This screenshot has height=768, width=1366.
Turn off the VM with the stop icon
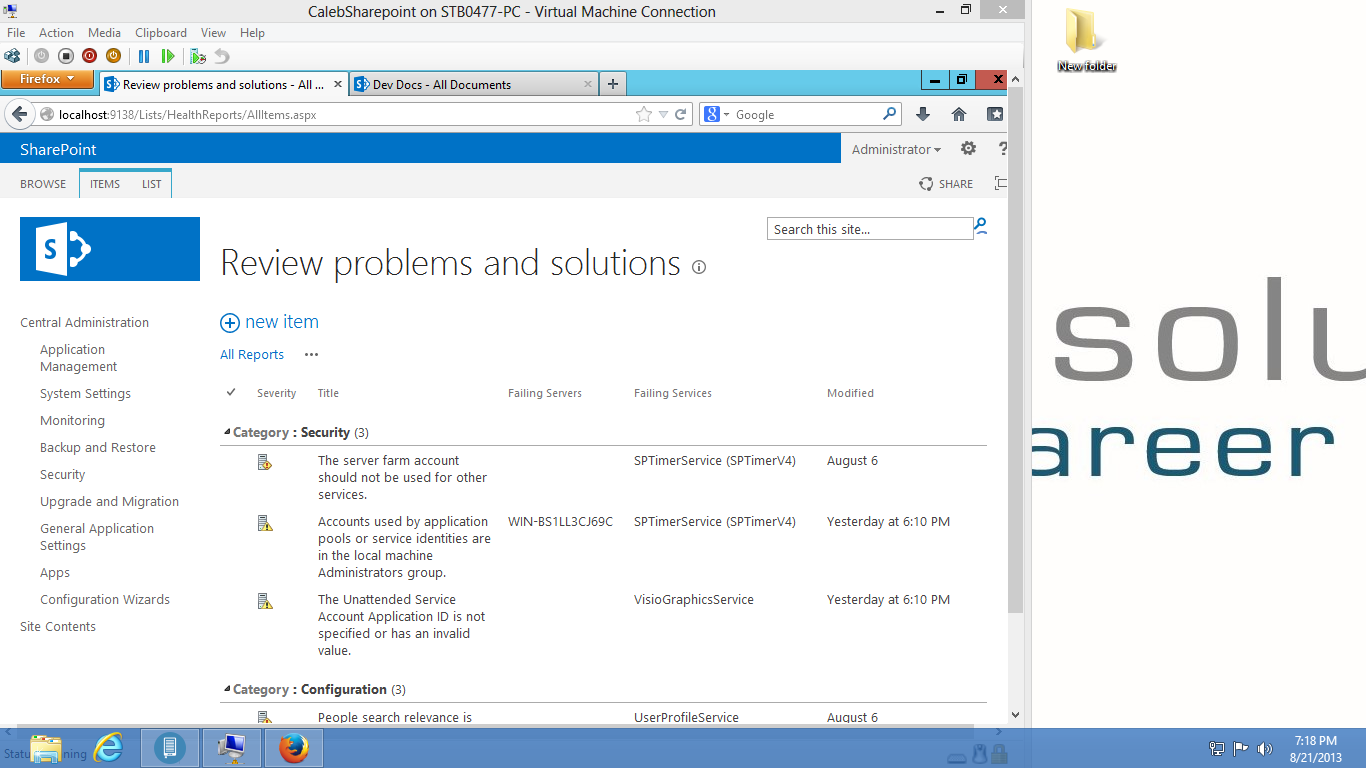(x=66, y=56)
